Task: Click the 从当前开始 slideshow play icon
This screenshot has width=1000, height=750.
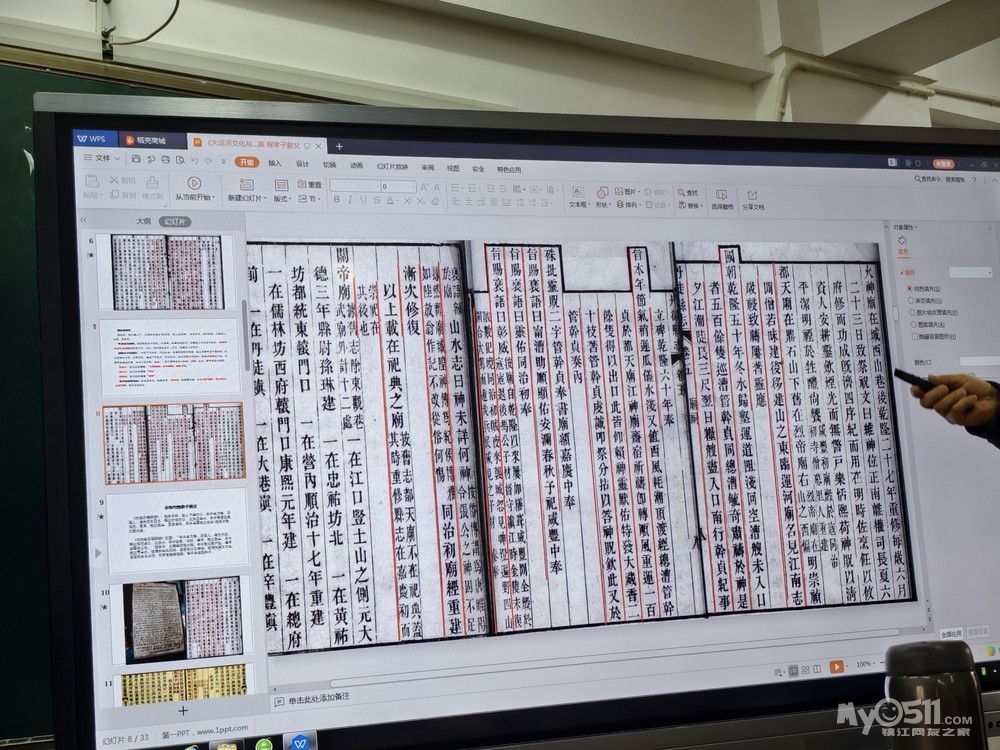Action: click(194, 183)
